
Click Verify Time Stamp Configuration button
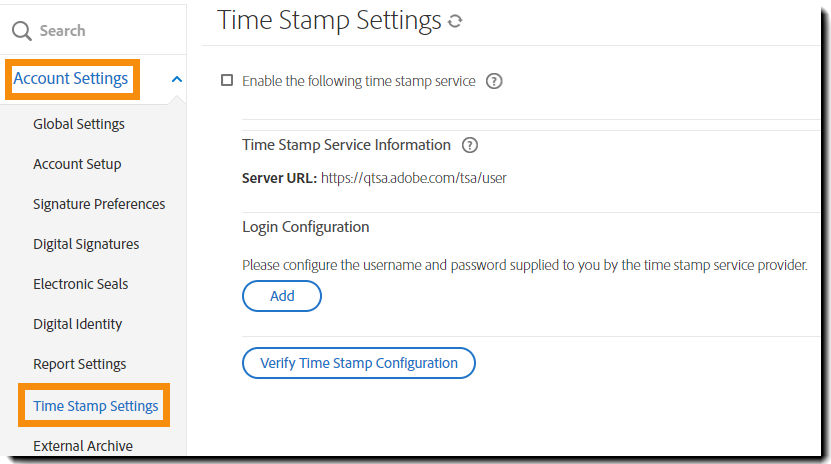358,363
